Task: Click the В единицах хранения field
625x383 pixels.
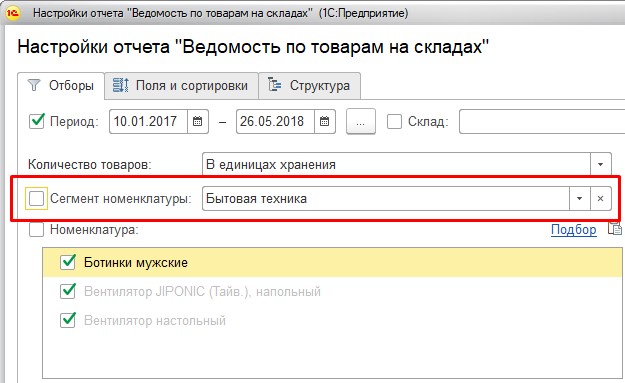Action: (x=396, y=164)
